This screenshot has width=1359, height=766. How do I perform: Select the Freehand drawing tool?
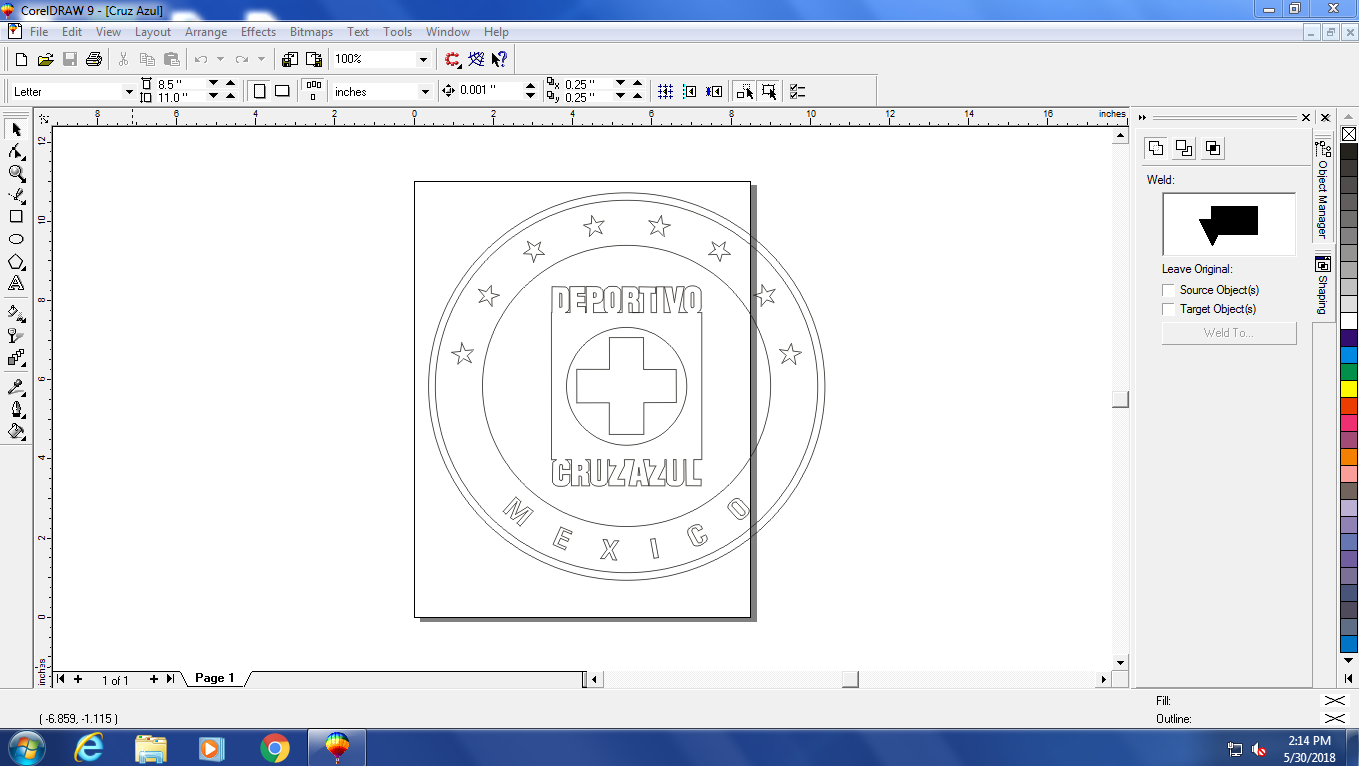tap(16, 195)
